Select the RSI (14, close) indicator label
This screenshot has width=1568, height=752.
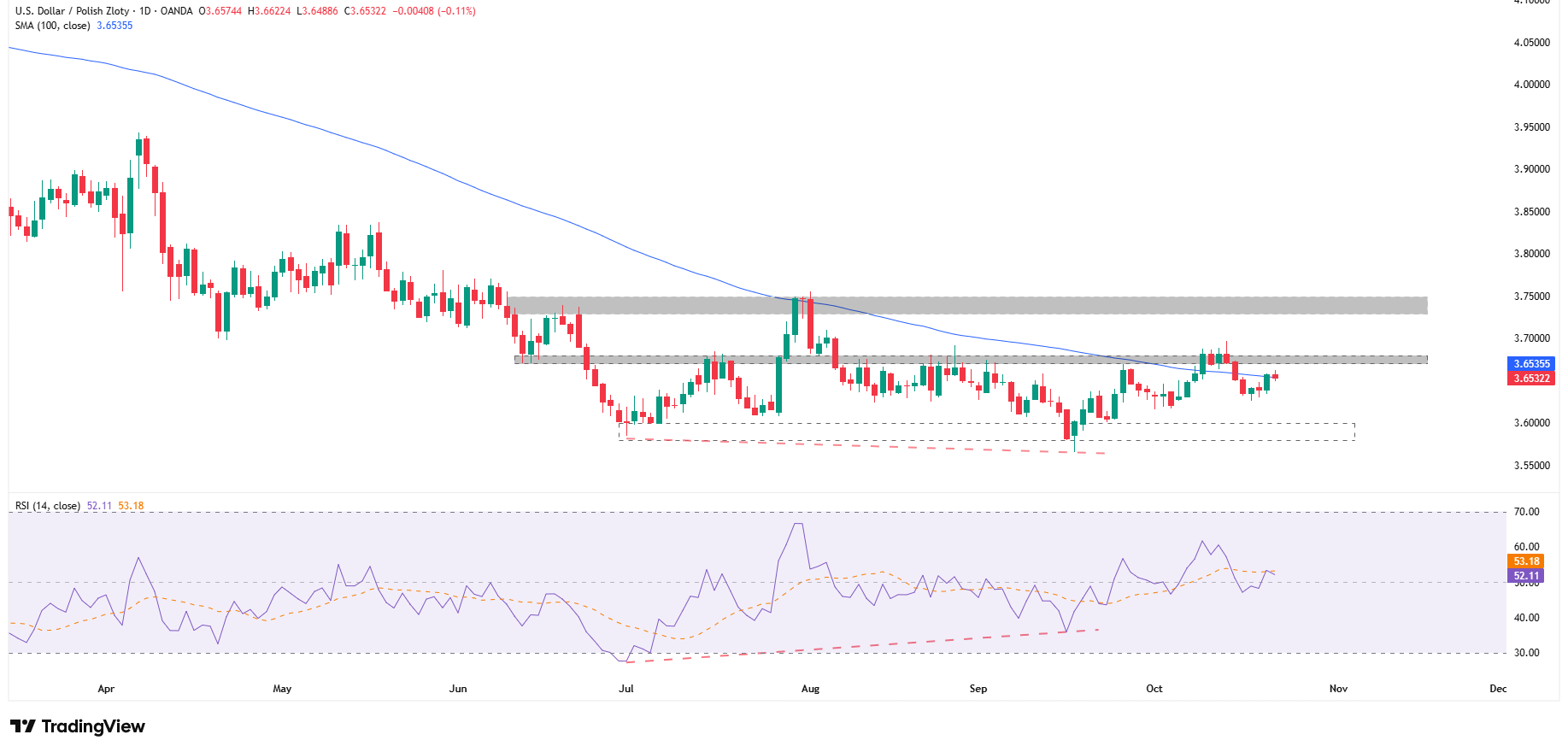pyautogui.click(x=48, y=506)
